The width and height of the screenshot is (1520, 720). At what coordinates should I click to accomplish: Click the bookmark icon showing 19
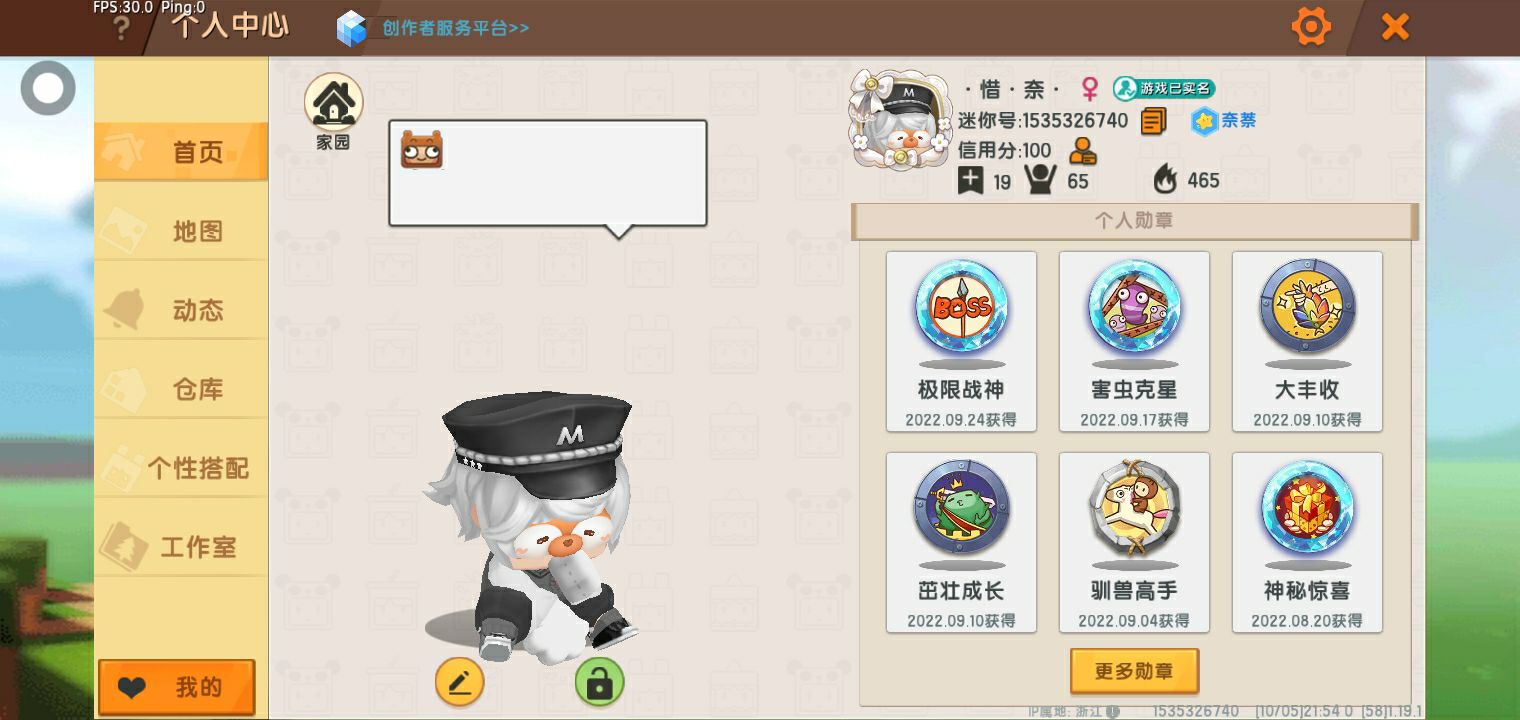pyautogui.click(x=970, y=180)
